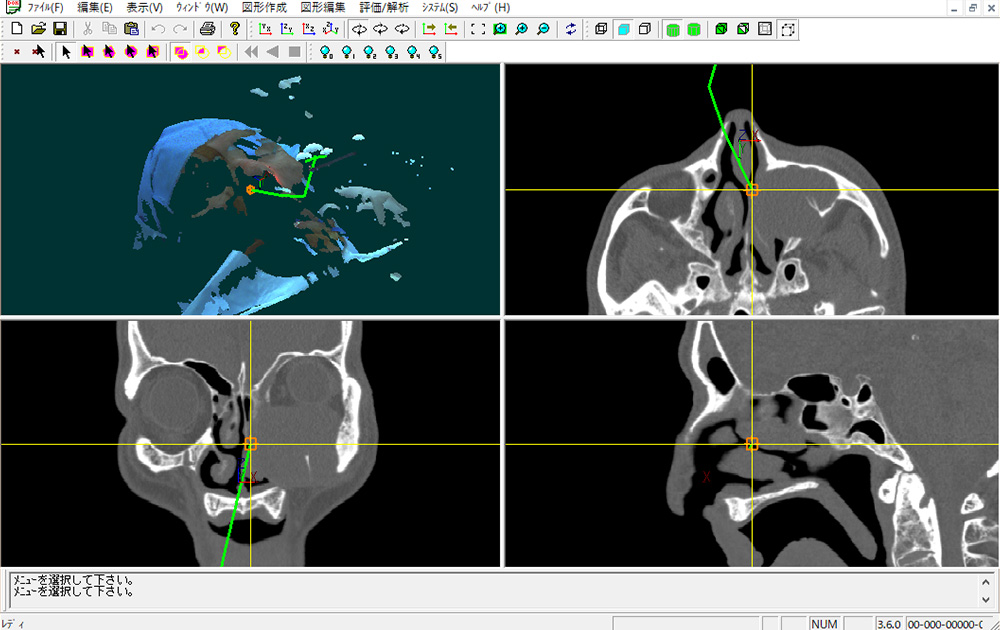The image size is (1000, 630).
Task: Open the ヘルプ(H) menu
Action: (x=490, y=8)
